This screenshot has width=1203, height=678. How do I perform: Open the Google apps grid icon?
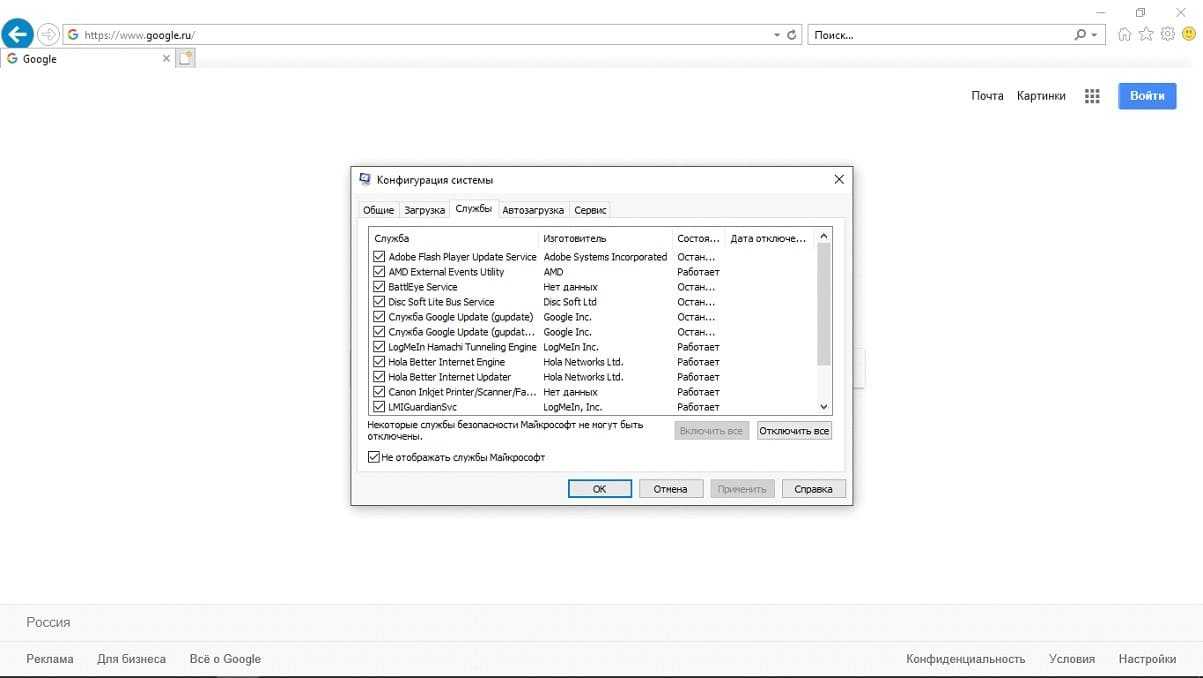coord(1092,96)
